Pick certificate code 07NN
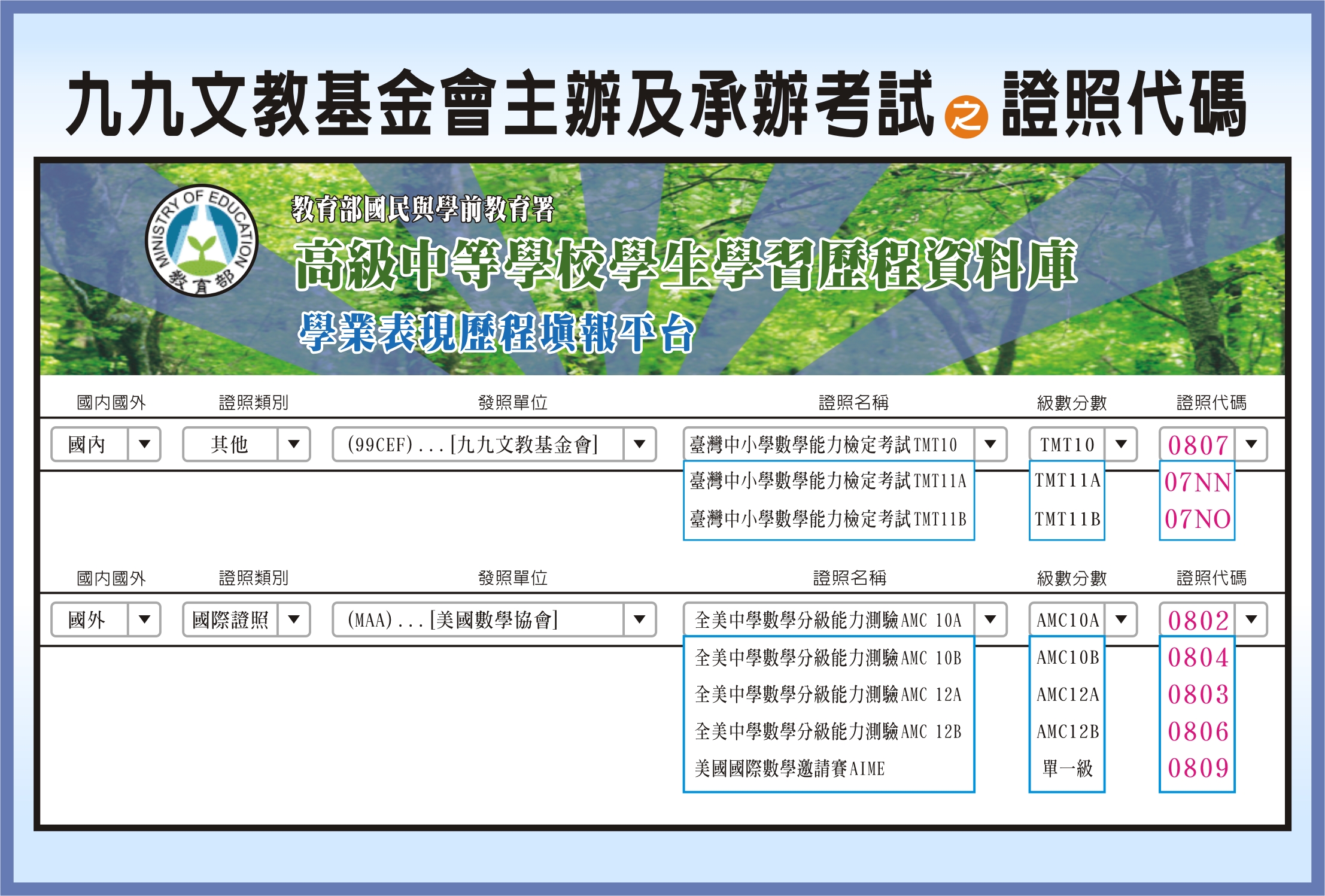The width and height of the screenshot is (1325, 896). coord(1198,482)
